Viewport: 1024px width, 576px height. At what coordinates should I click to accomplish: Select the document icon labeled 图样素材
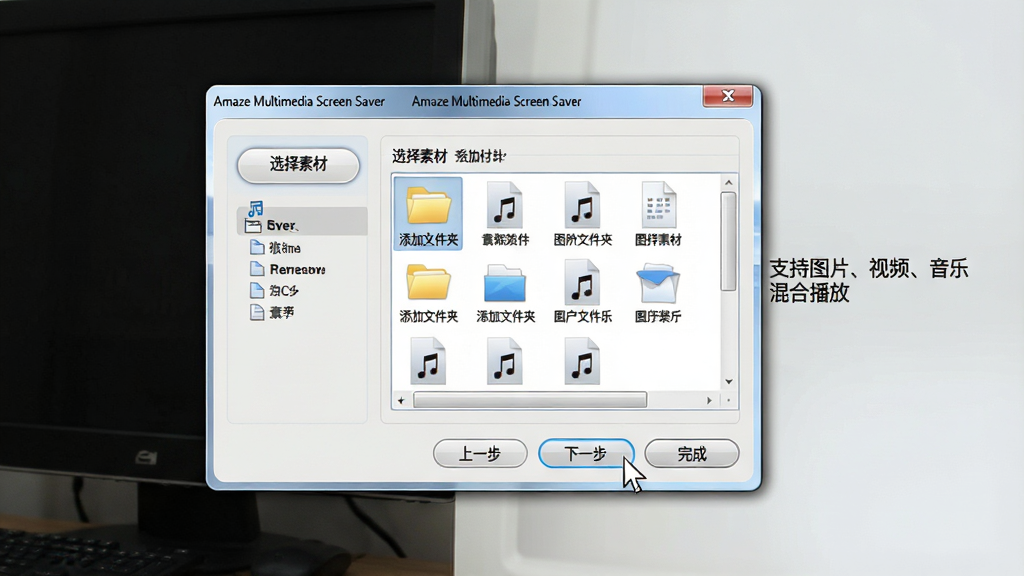658,214
